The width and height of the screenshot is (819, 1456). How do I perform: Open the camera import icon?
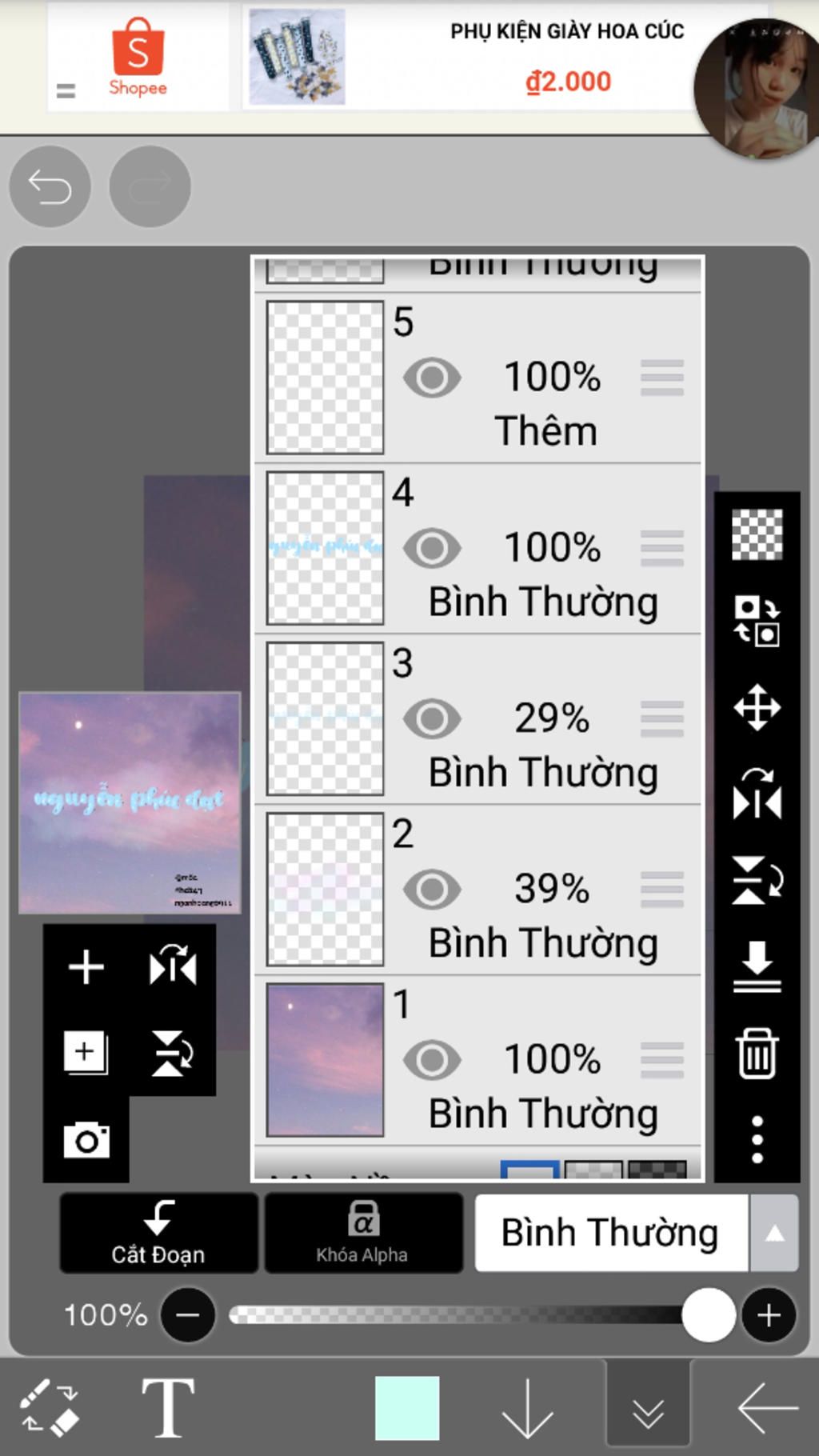pos(86,1140)
